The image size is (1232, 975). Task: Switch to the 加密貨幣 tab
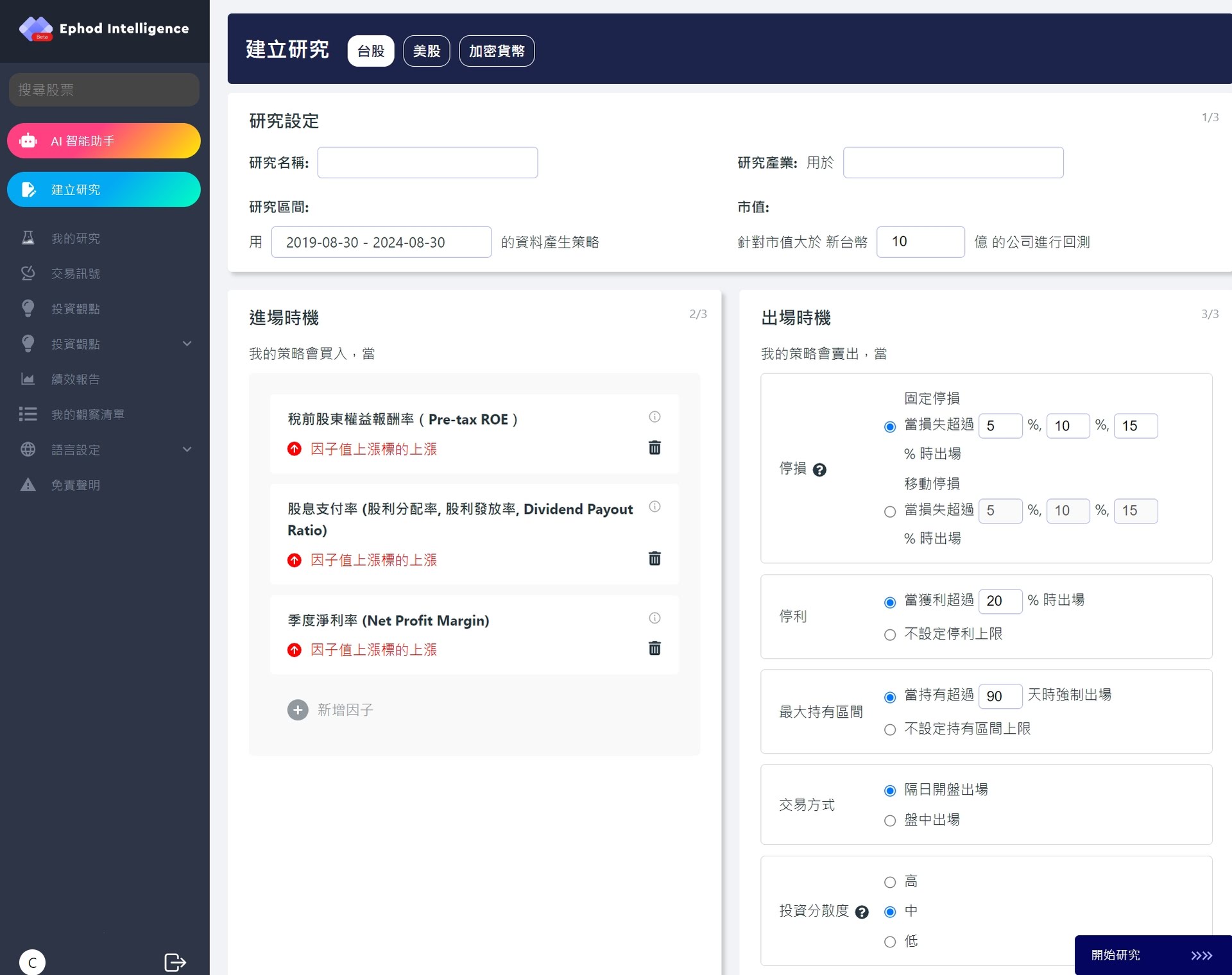497,51
